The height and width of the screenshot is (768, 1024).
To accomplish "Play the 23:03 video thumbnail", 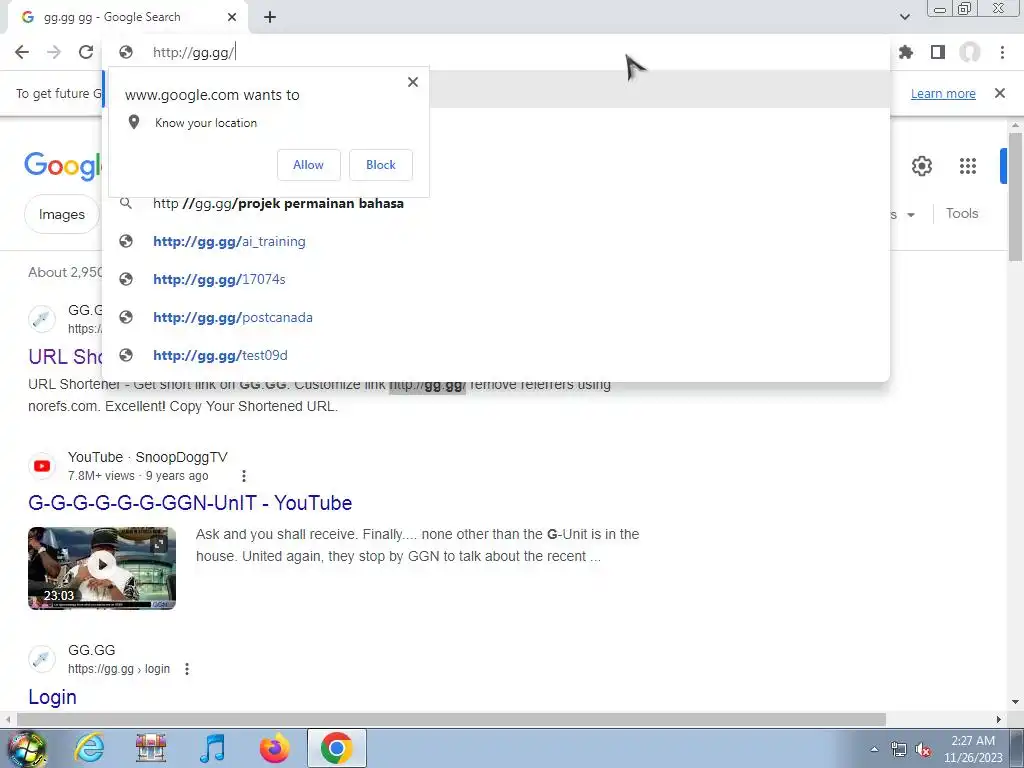I will point(102,568).
